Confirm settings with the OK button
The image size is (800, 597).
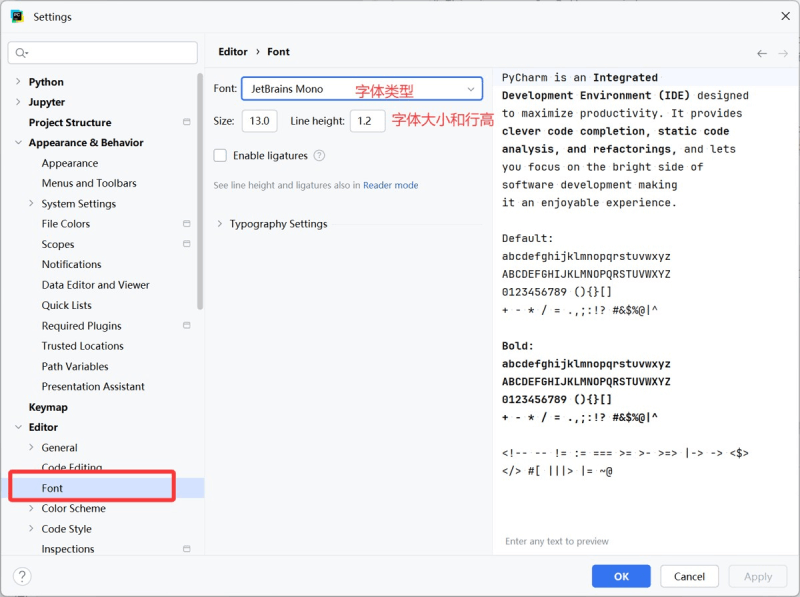tap(621, 576)
